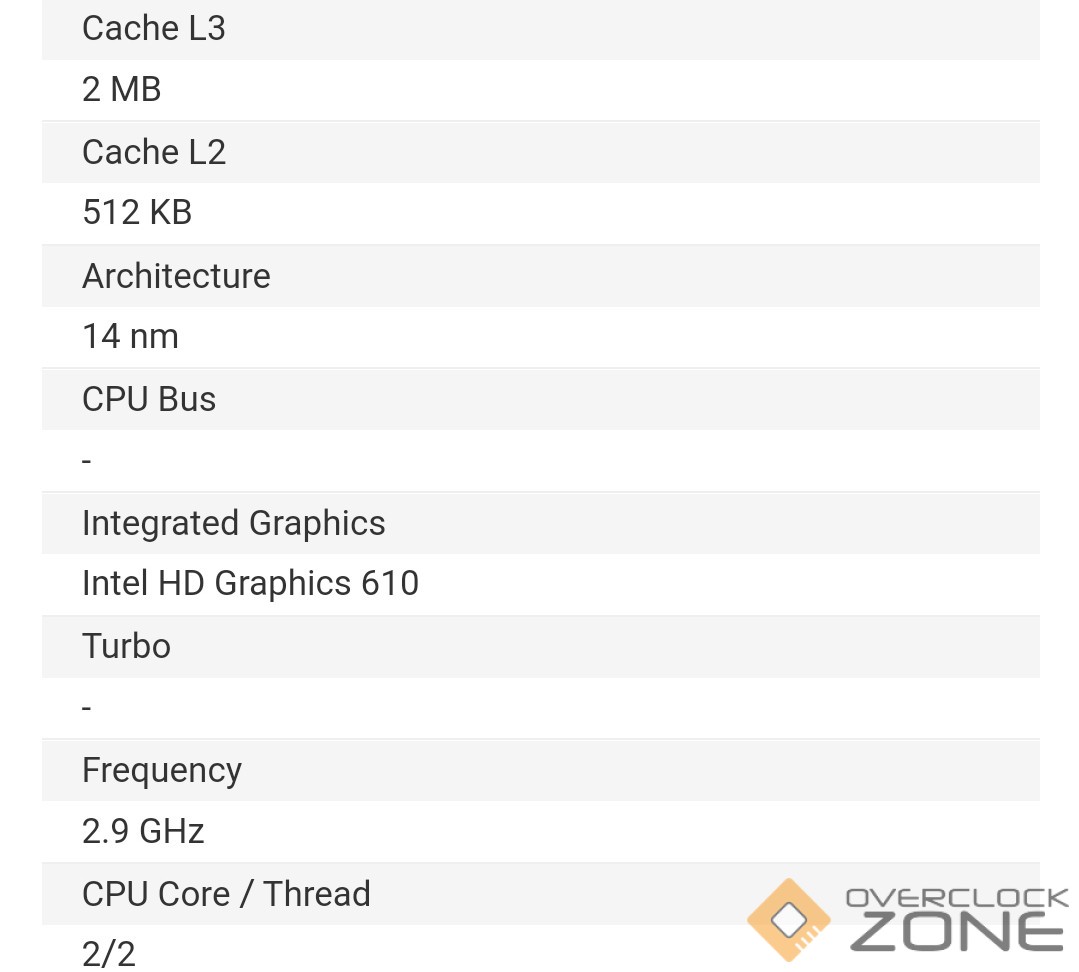
Task: Click the large ZONE watermark word
Action: point(957,932)
